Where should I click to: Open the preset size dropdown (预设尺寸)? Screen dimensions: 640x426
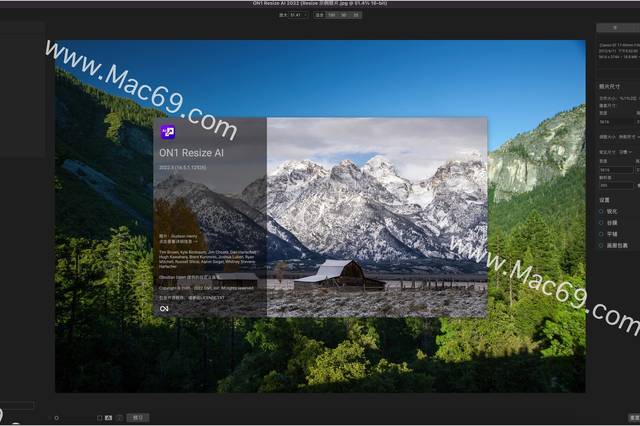click(625, 152)
